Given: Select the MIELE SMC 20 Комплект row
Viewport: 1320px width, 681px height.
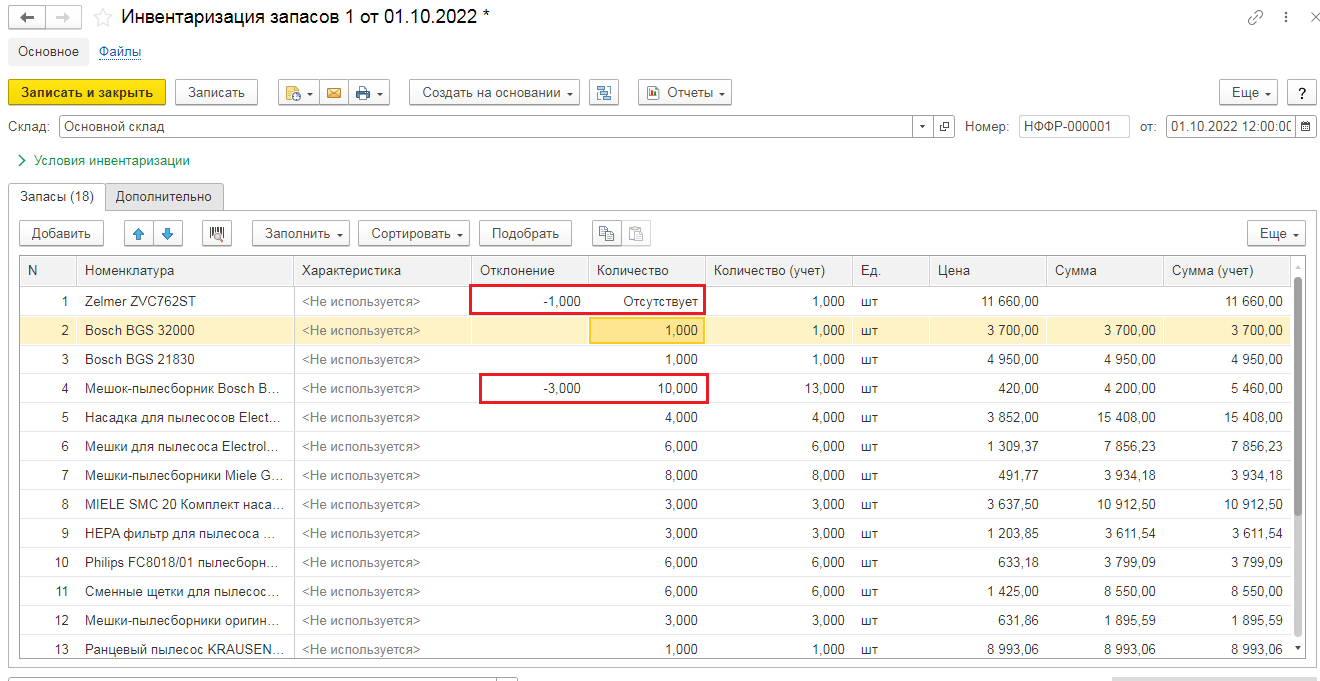Looking at the screenshot, I should pyautogui.click(x=655, y=504).
